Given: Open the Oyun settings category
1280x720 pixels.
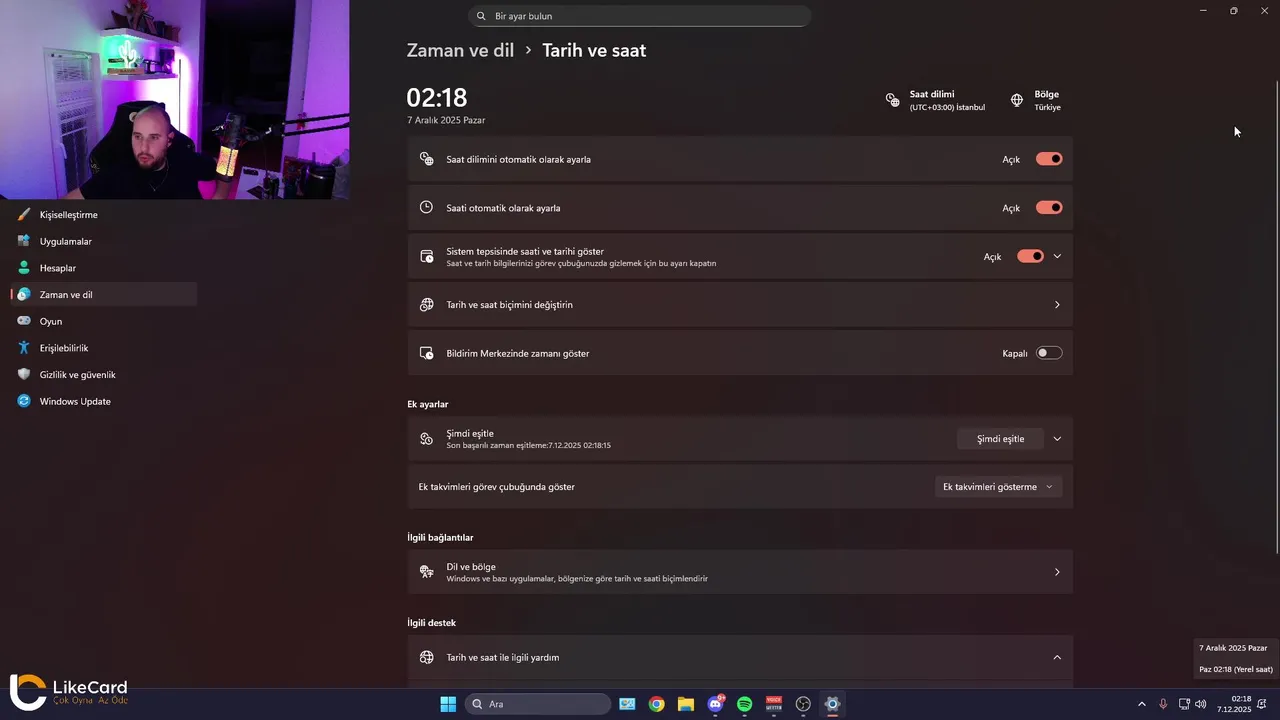Looking at the screenshot, I should 104,321.
